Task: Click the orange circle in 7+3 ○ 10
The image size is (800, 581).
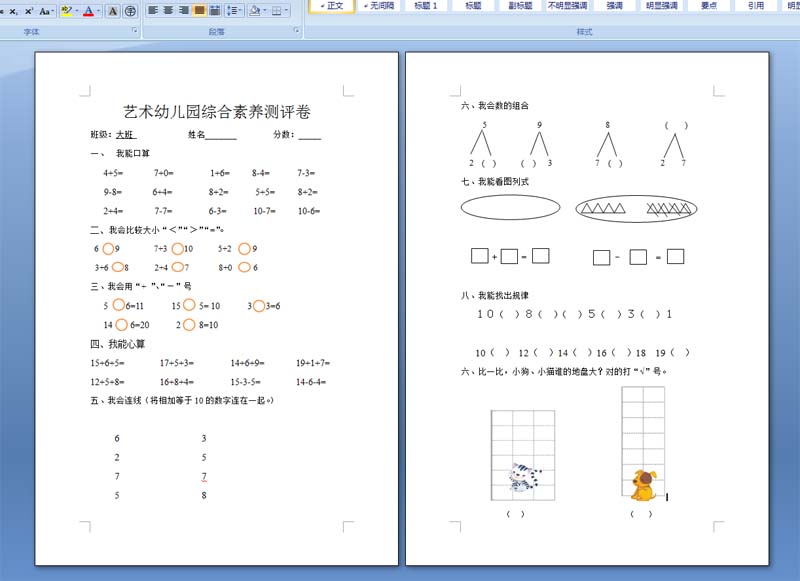Action: point(178,249)
